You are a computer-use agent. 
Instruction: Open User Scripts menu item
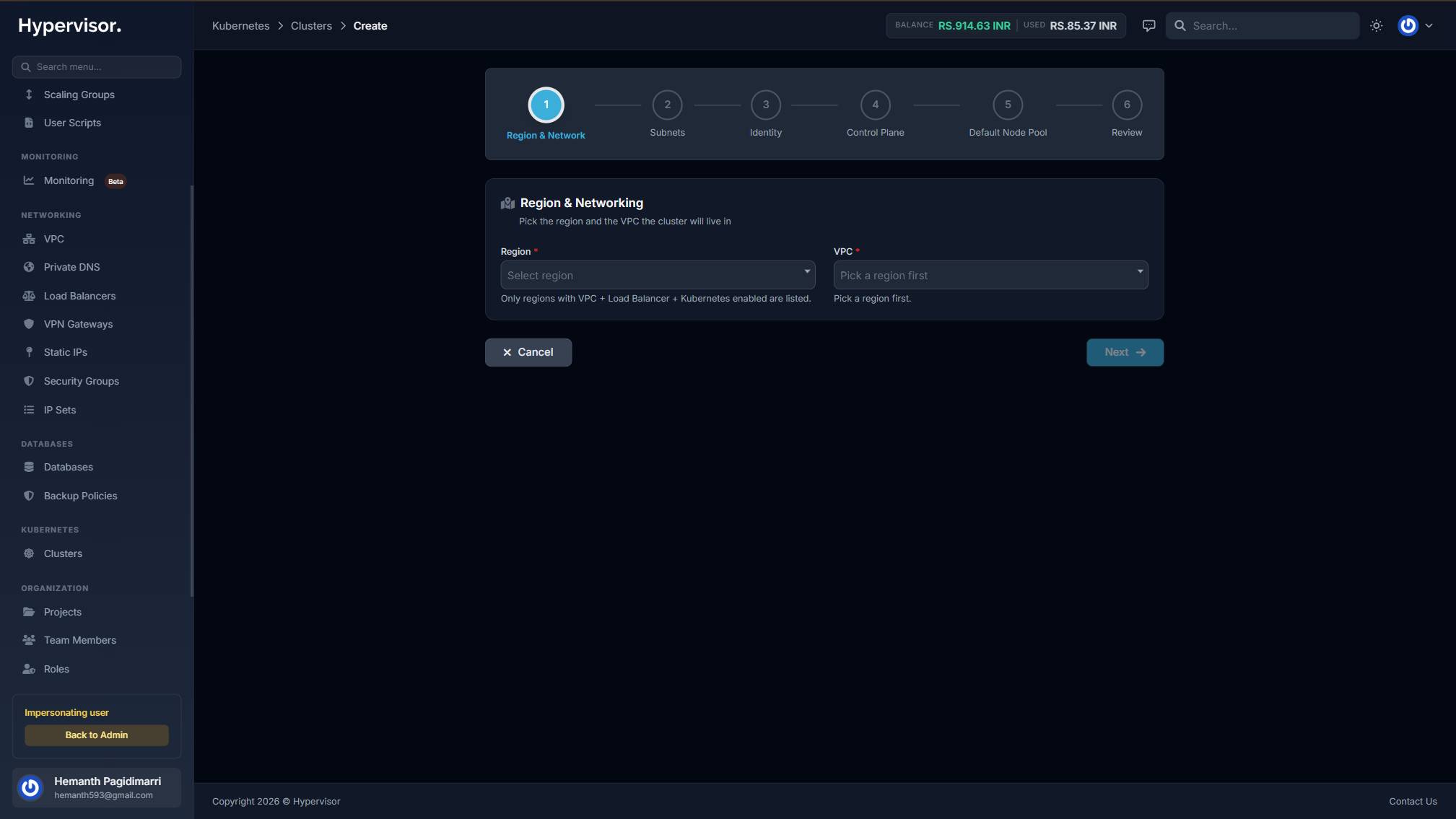(97, 123)
